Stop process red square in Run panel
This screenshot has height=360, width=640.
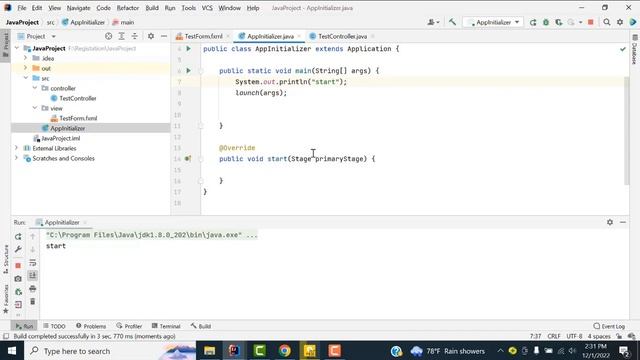(18, 266)
